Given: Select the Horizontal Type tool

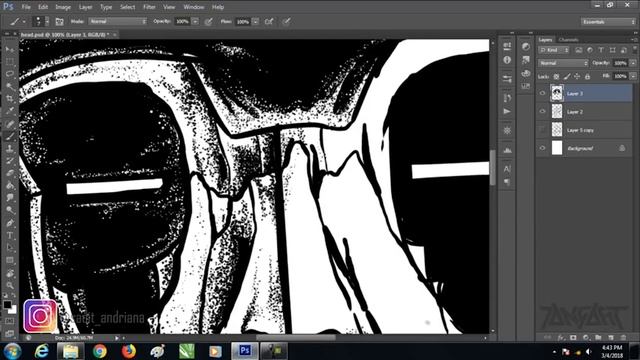Looking at the screenshot, I should click(x=10, y=236).
